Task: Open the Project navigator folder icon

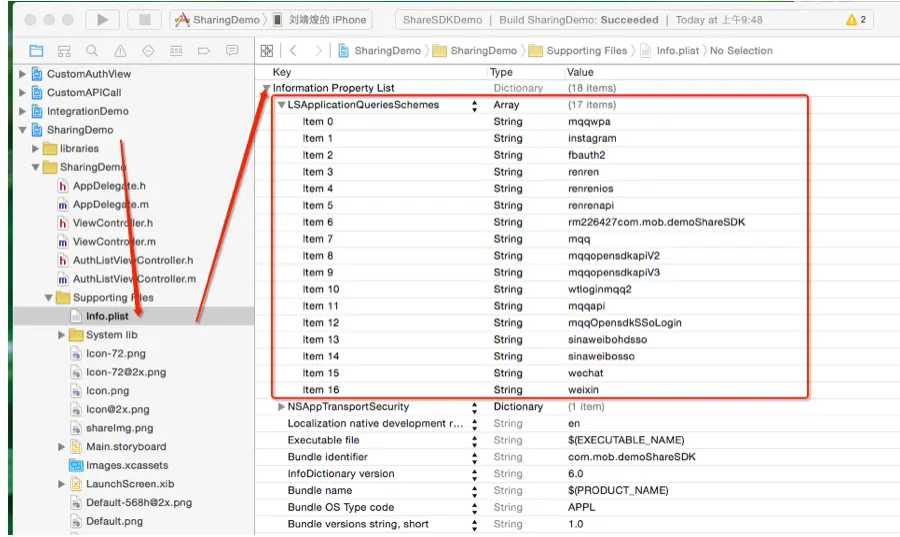Action: pyautogui.click(x=36, y=51)
